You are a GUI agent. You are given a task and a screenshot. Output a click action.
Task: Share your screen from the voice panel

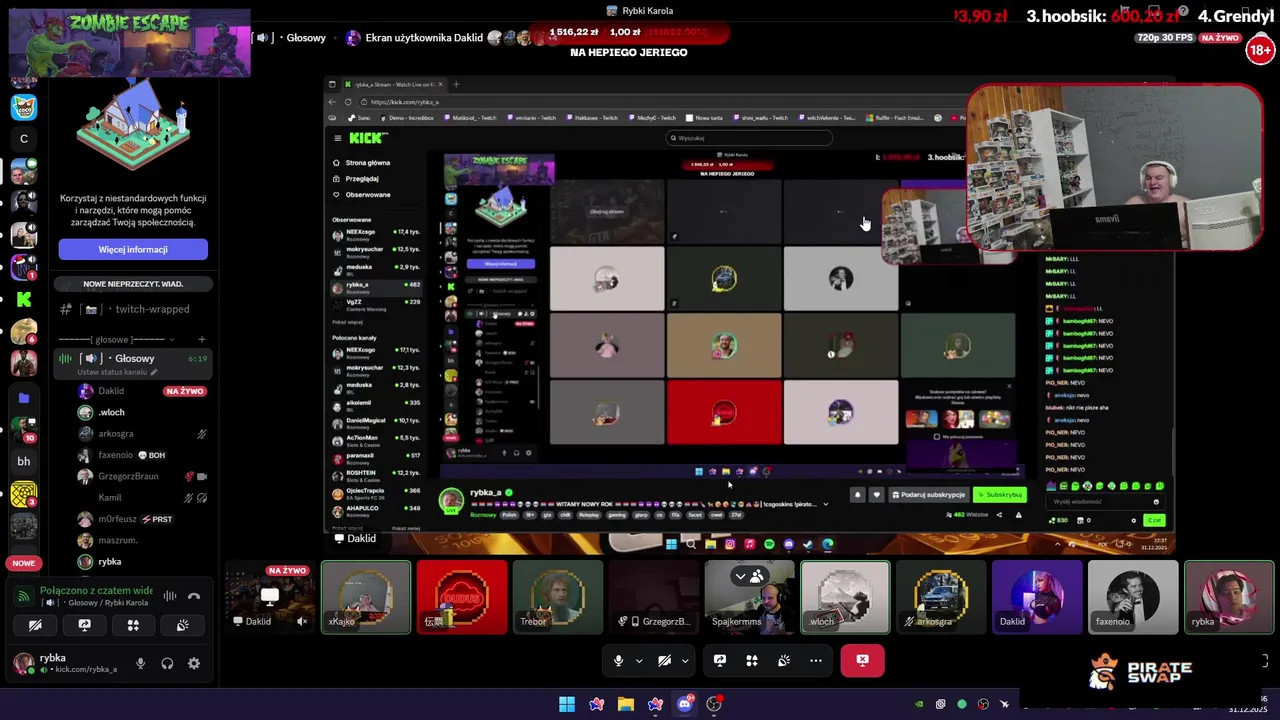pos(84,625)
